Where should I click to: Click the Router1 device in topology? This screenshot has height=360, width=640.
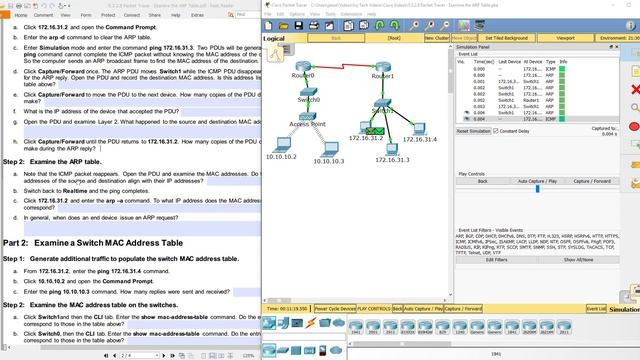383,67
